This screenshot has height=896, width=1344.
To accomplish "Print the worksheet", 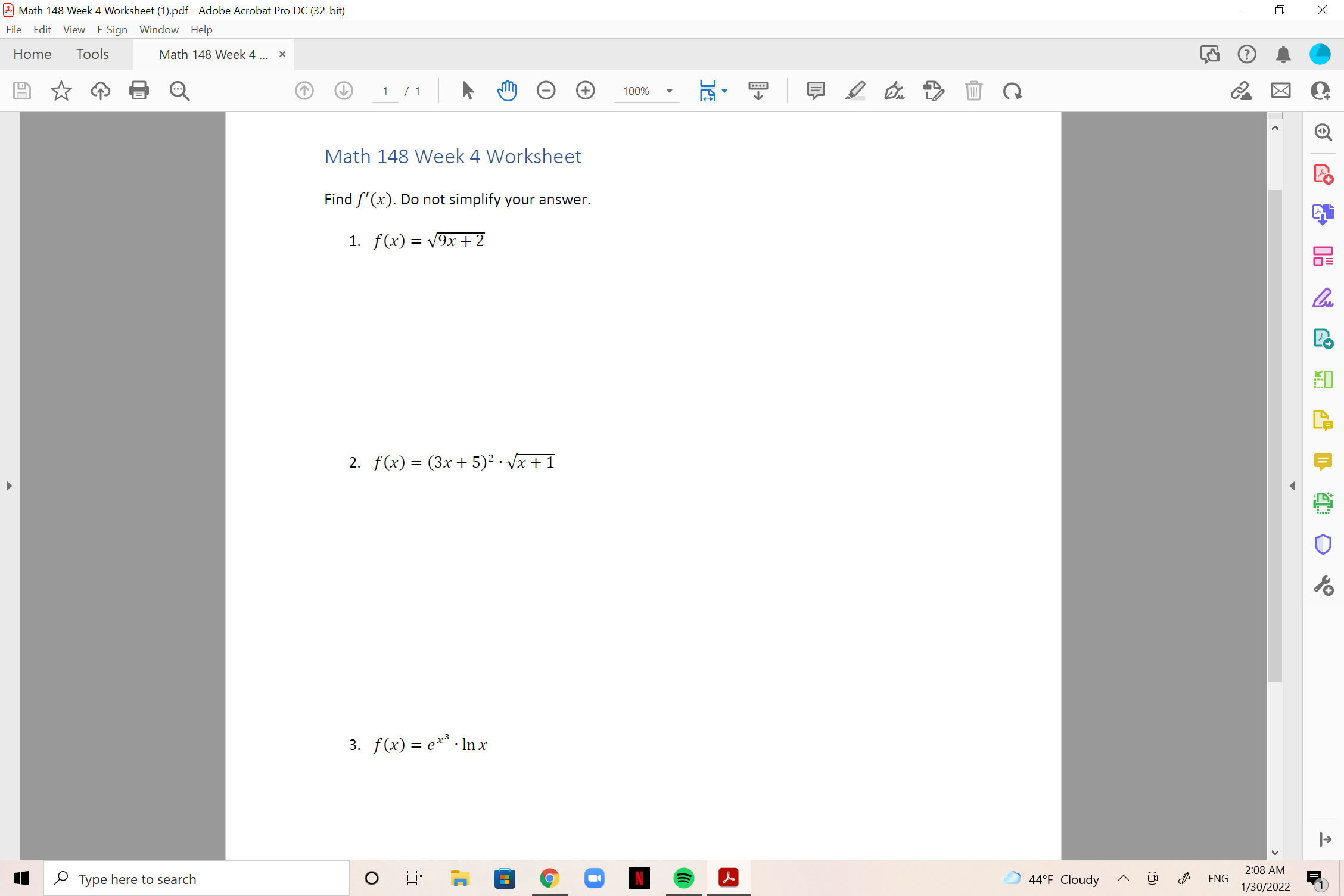I will pyautogui.click(x=139, y=91).
